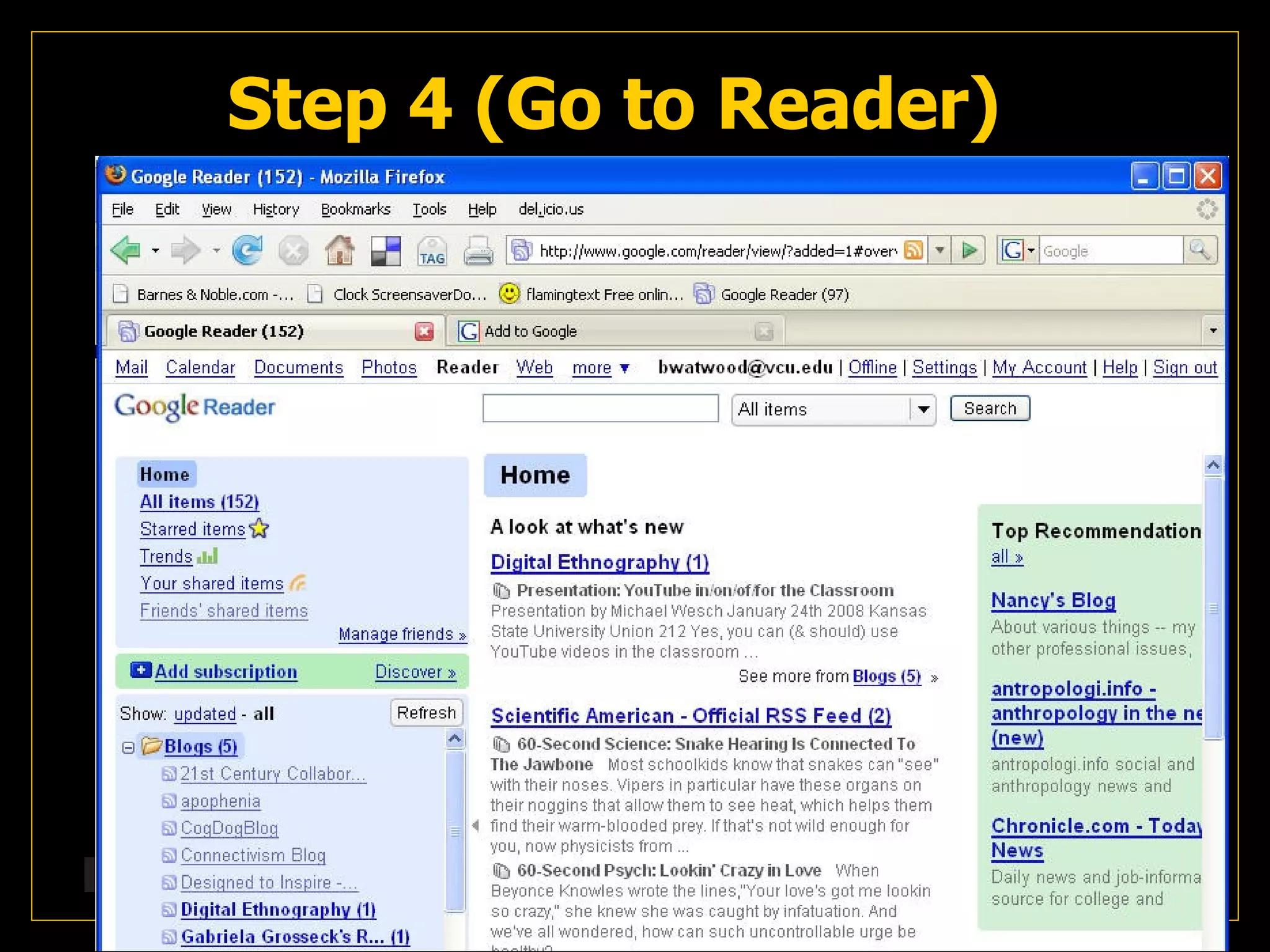Open the Bookmarks menu
1270x952 pixels.
tap(355, 209)
